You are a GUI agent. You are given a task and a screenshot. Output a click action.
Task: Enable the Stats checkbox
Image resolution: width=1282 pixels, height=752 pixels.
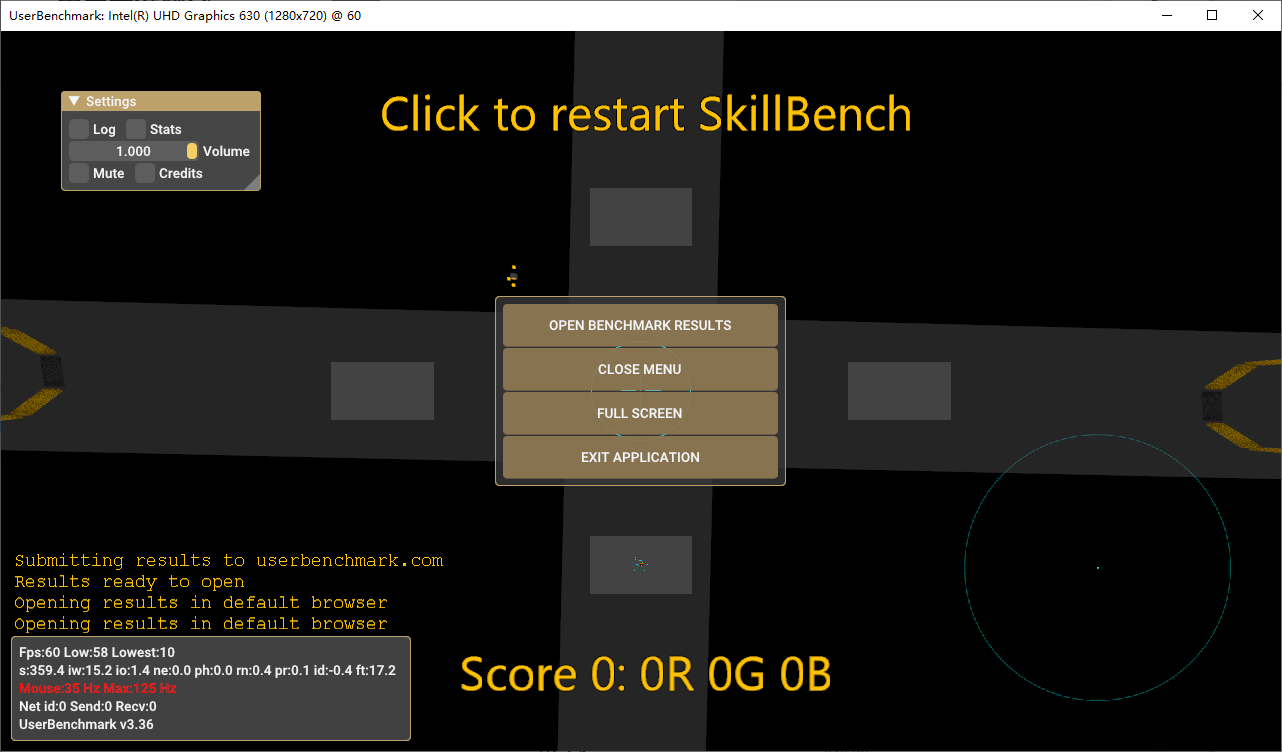136,129
